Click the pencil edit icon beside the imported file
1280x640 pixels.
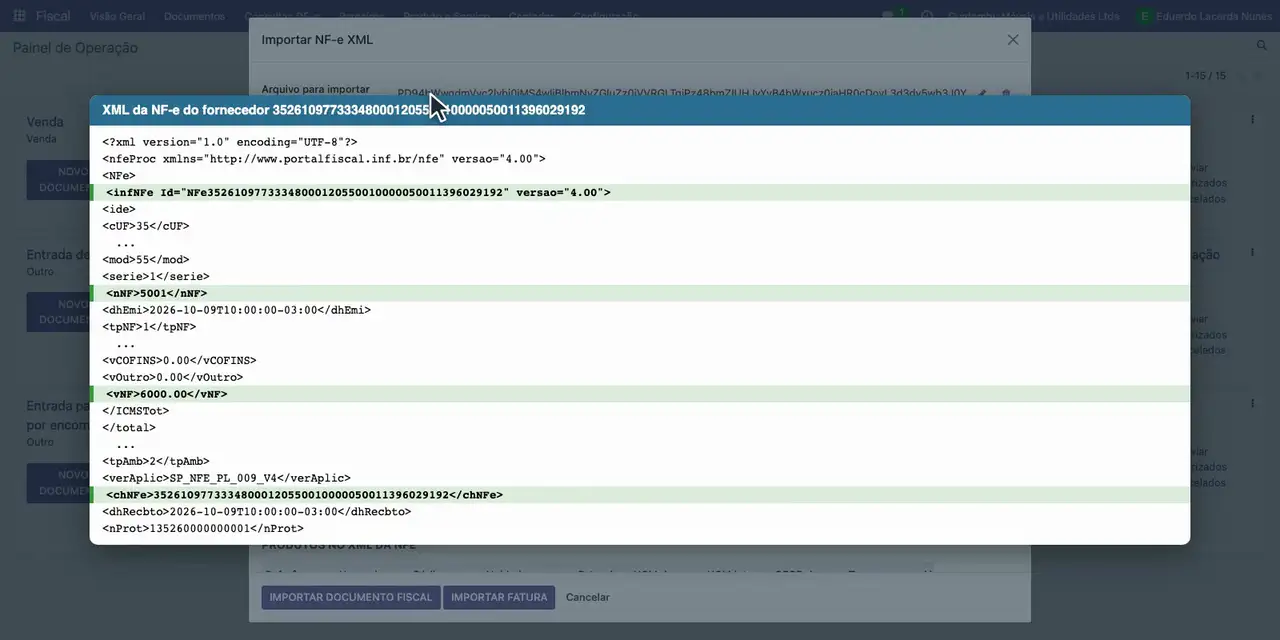tap(982, 93)
